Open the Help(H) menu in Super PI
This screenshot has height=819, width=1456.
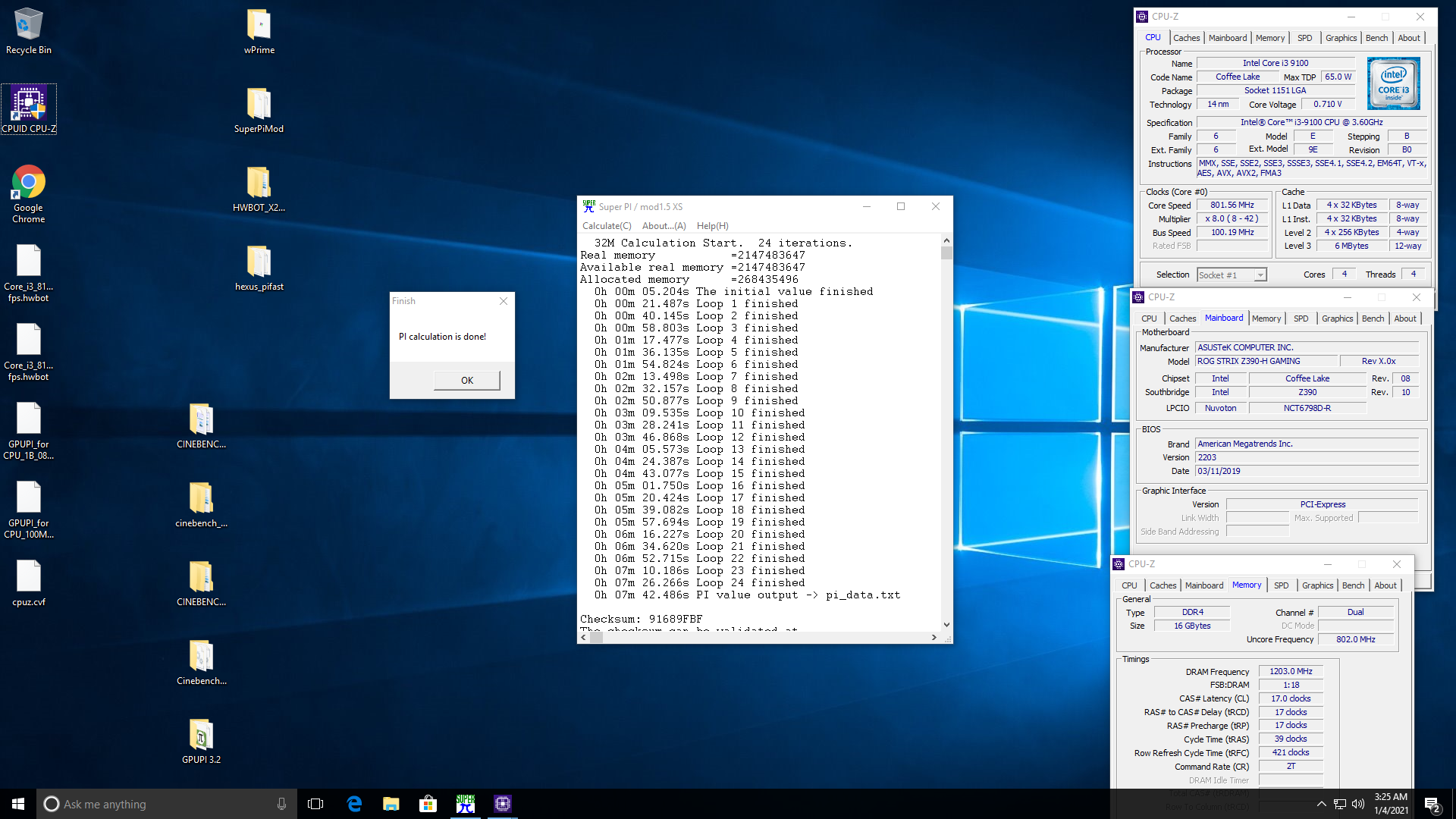point(712,226)
